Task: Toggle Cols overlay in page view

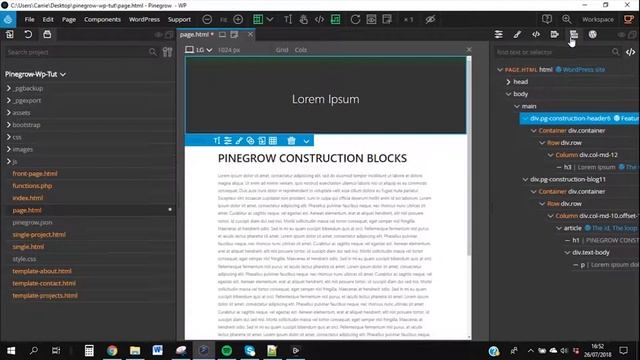Action: click(300, 50)
